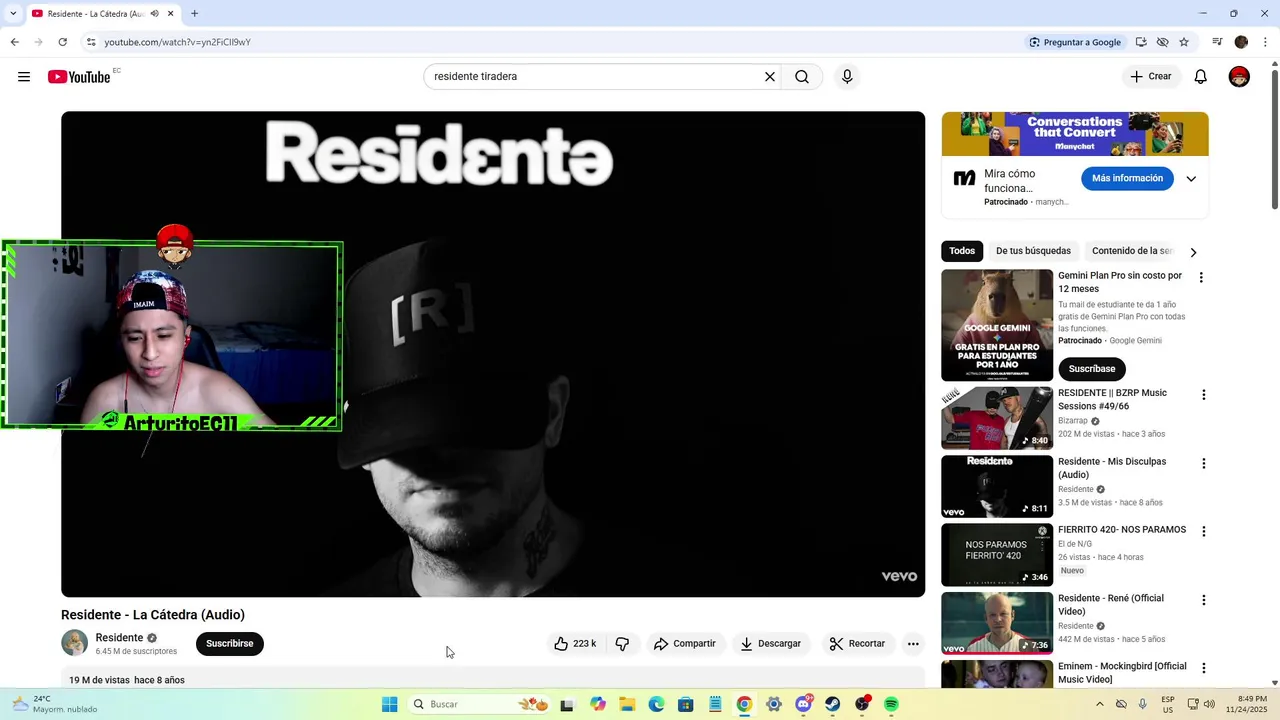Share the video via Compartir
Screen dimensions: 1280x720
coord(685,644)
